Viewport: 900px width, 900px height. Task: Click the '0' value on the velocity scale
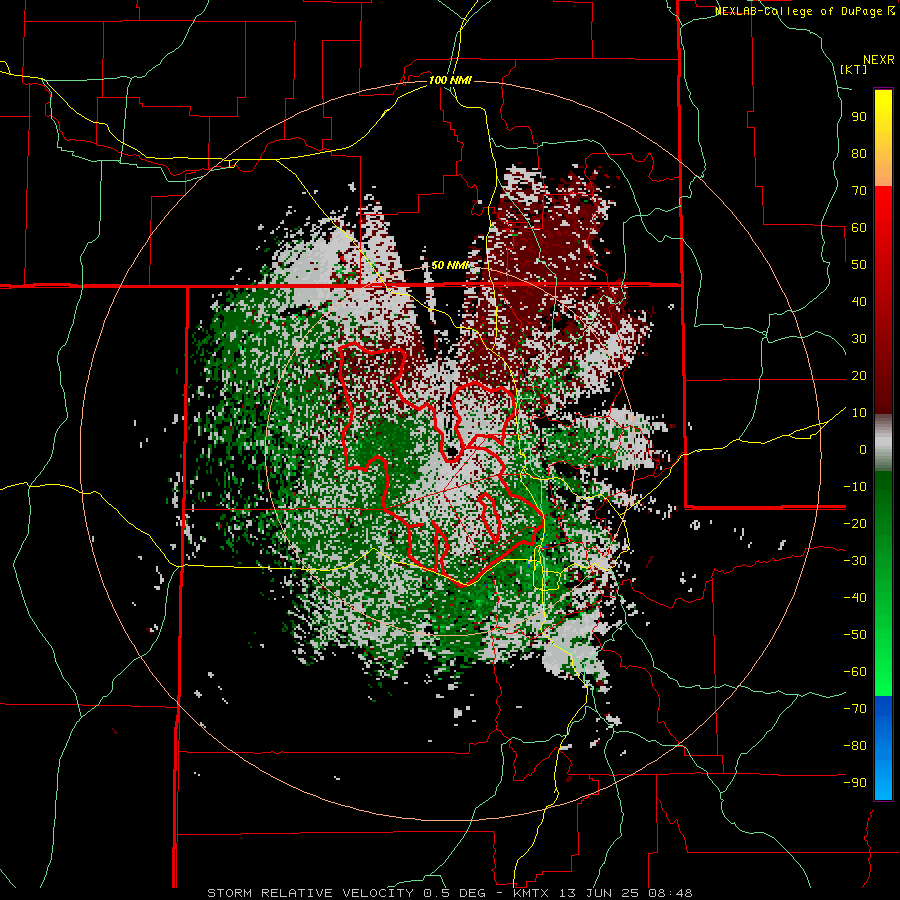point(863,450)
